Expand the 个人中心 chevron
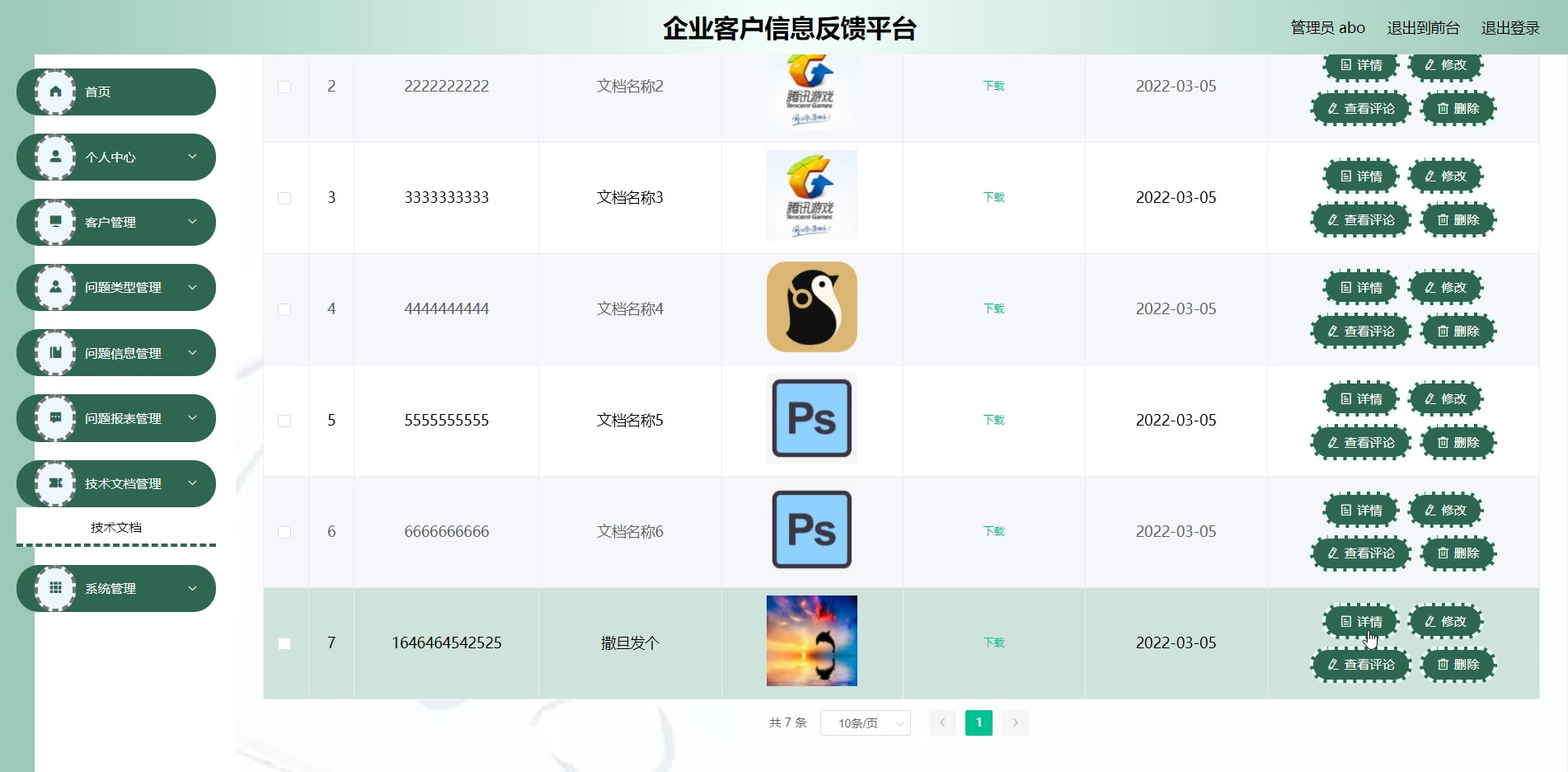Screen dimensions: 1568x772 [x=192, y=156]
